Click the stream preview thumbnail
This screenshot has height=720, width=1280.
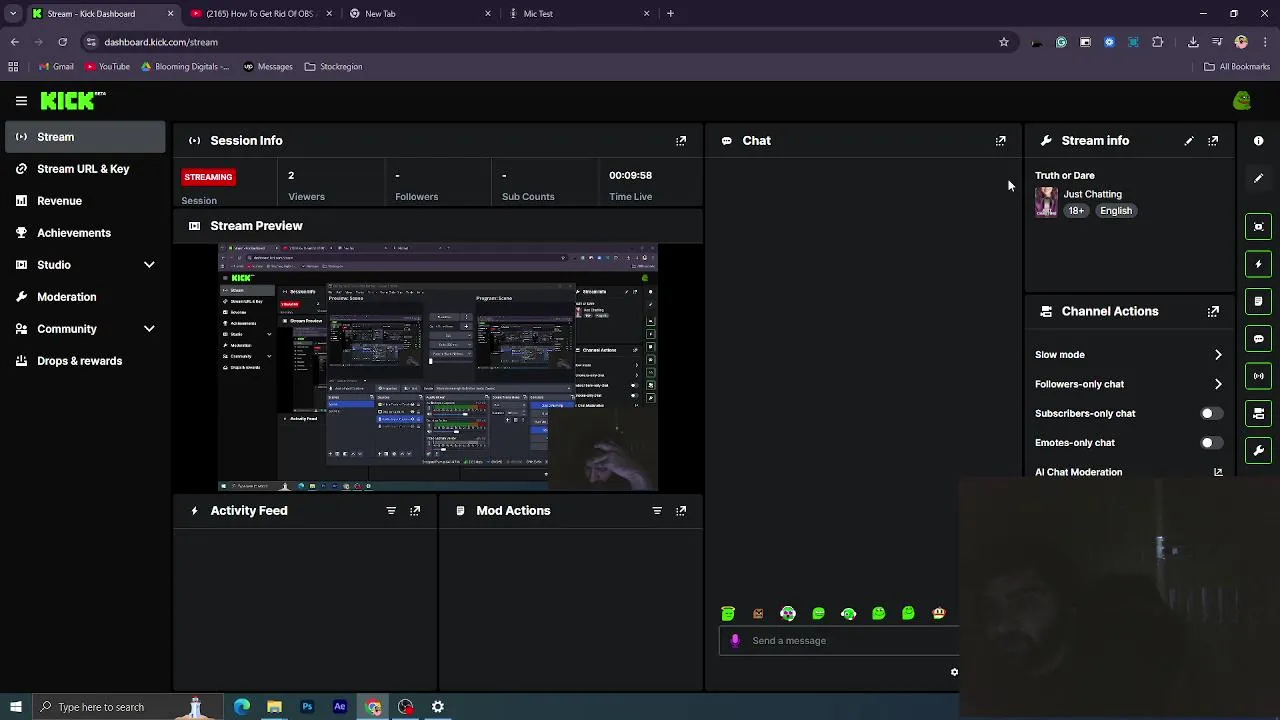[438, 367]
